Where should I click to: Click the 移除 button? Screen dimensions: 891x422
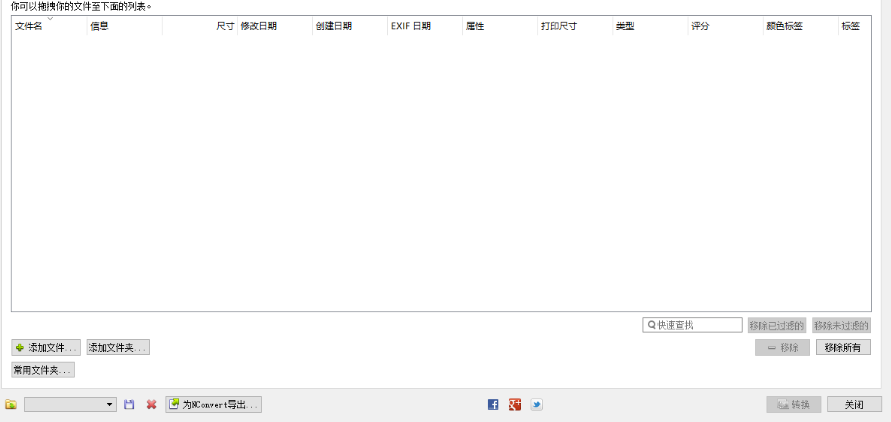tap(782, 348)
